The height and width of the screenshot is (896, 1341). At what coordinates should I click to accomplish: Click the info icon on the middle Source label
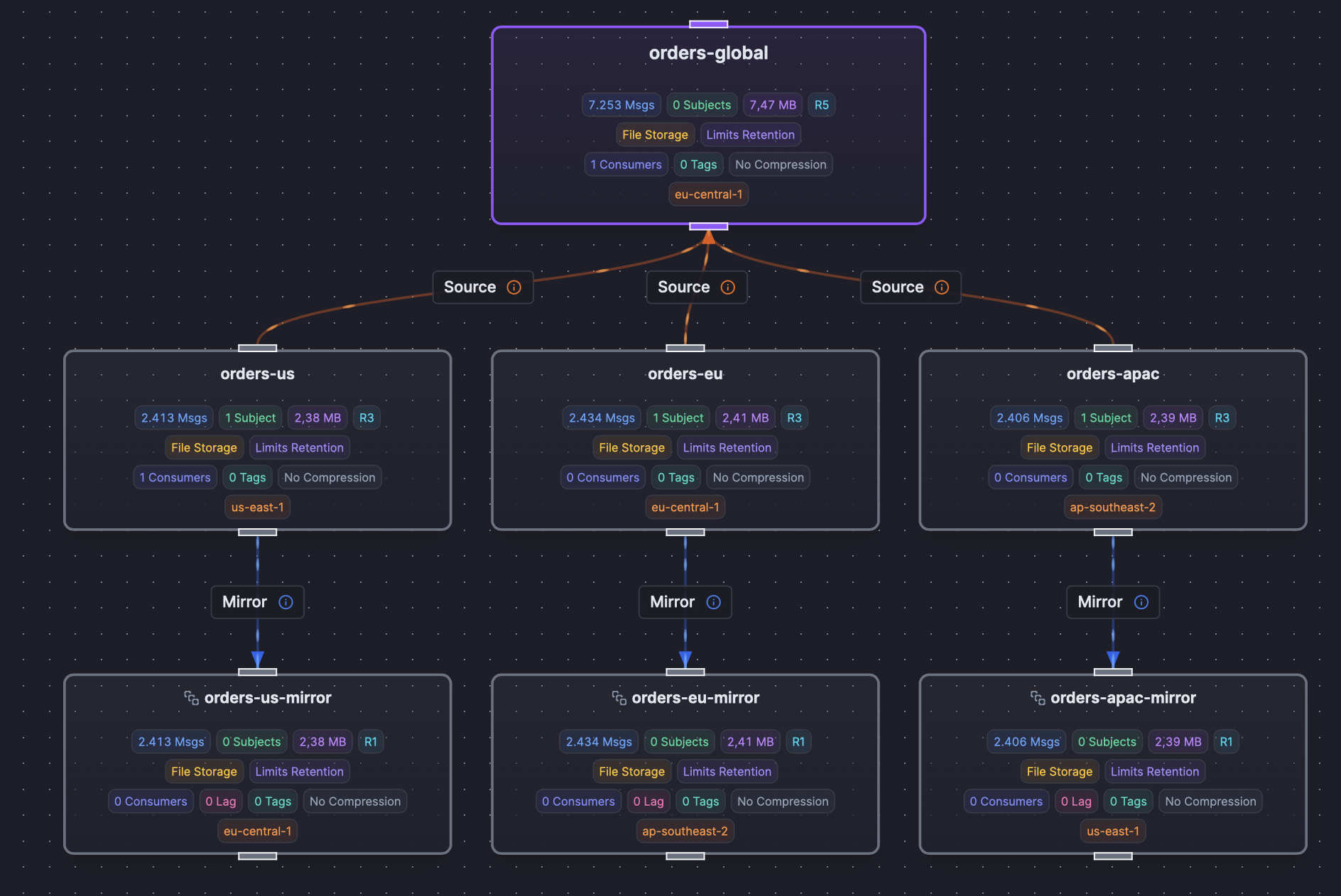click(727, 287)
